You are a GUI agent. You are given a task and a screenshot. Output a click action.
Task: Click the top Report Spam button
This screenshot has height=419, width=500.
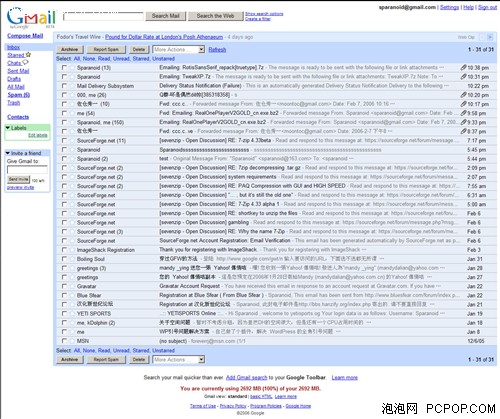[106, 50]
